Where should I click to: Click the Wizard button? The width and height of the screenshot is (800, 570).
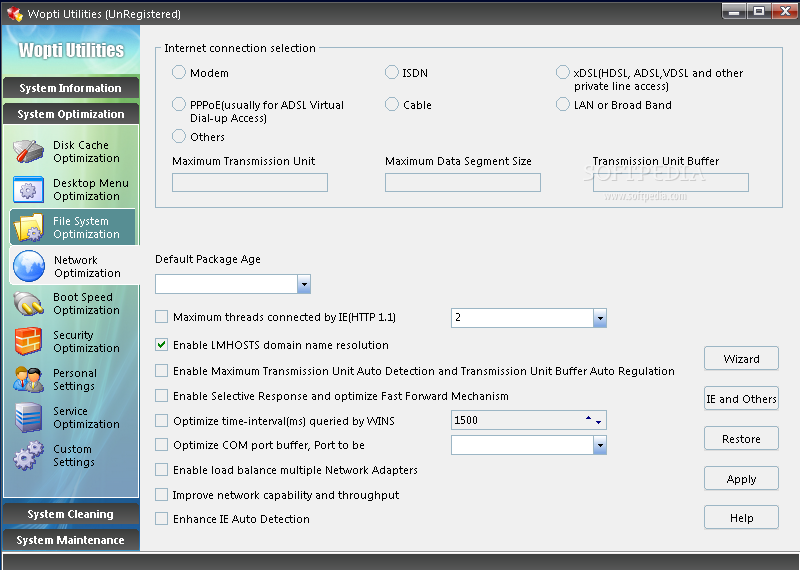(x=741, y=359)
